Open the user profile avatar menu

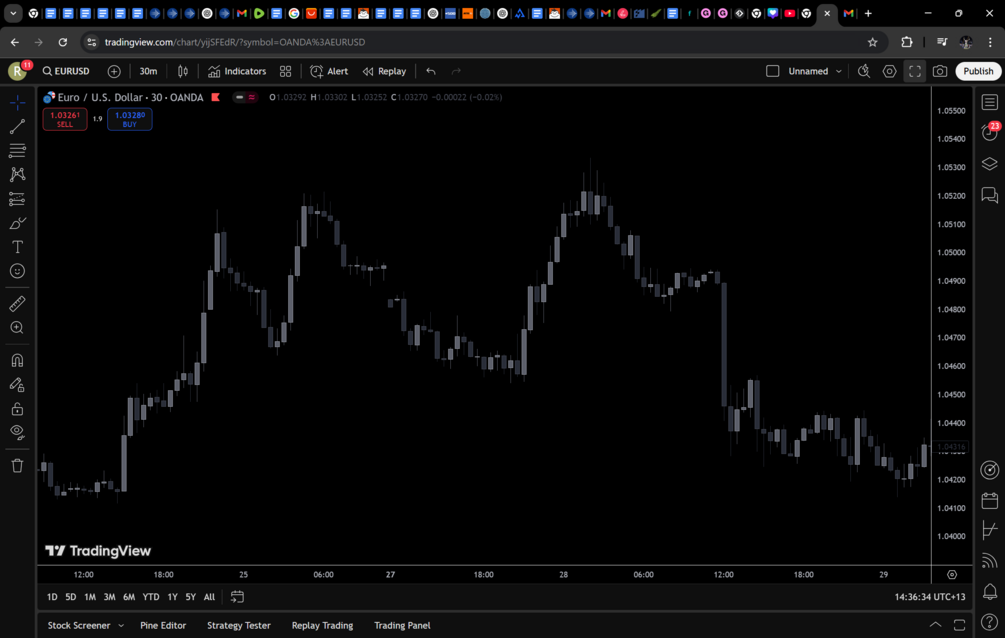click(17, 71)
